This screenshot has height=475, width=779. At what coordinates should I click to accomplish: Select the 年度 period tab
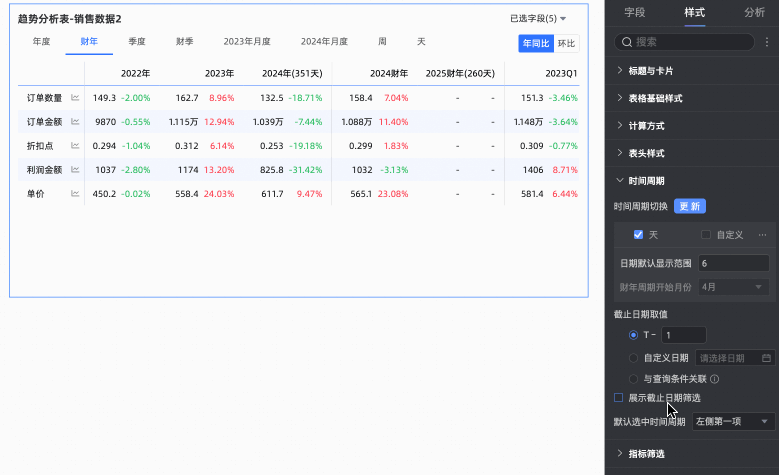click(42, 42)
